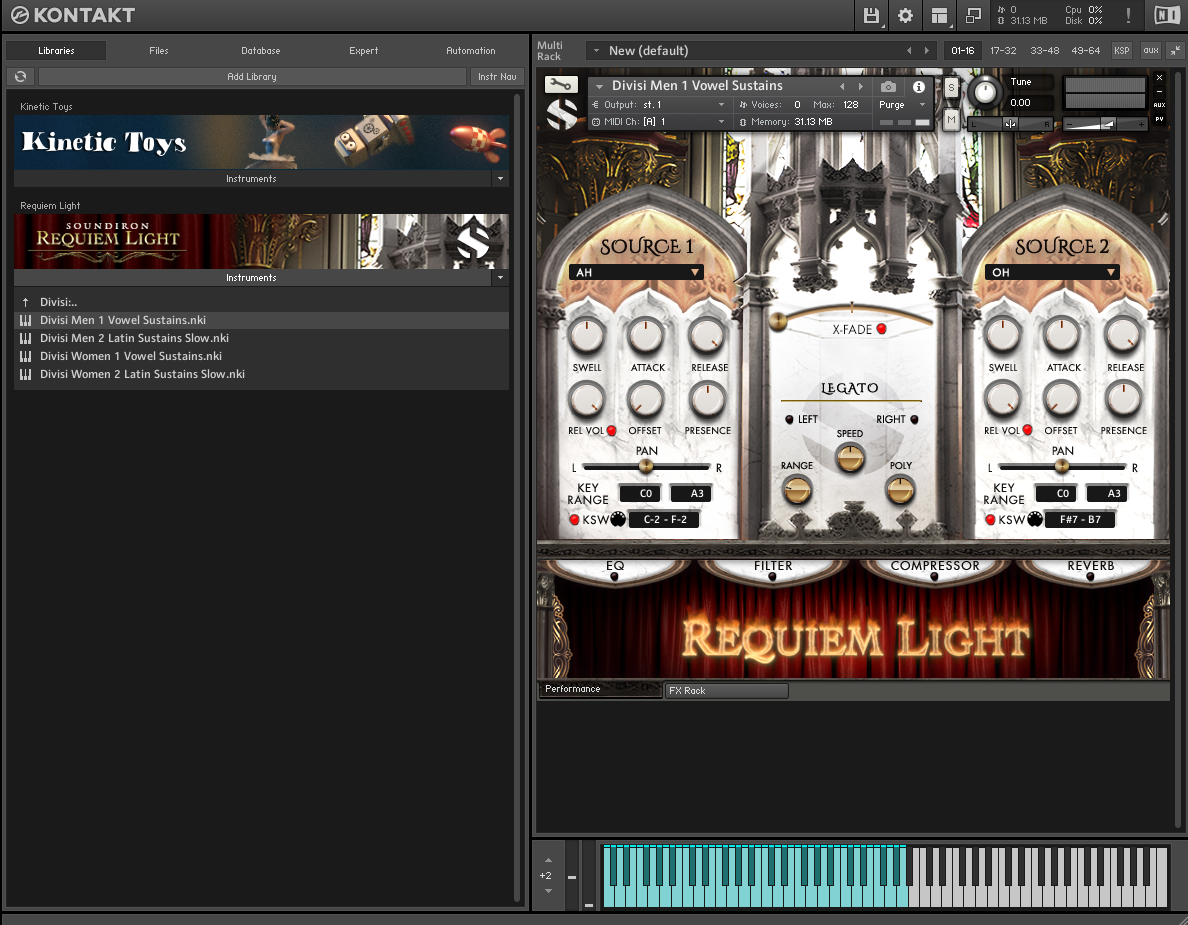Expand Requiem Light Instruments dropdown arrow

500,278
